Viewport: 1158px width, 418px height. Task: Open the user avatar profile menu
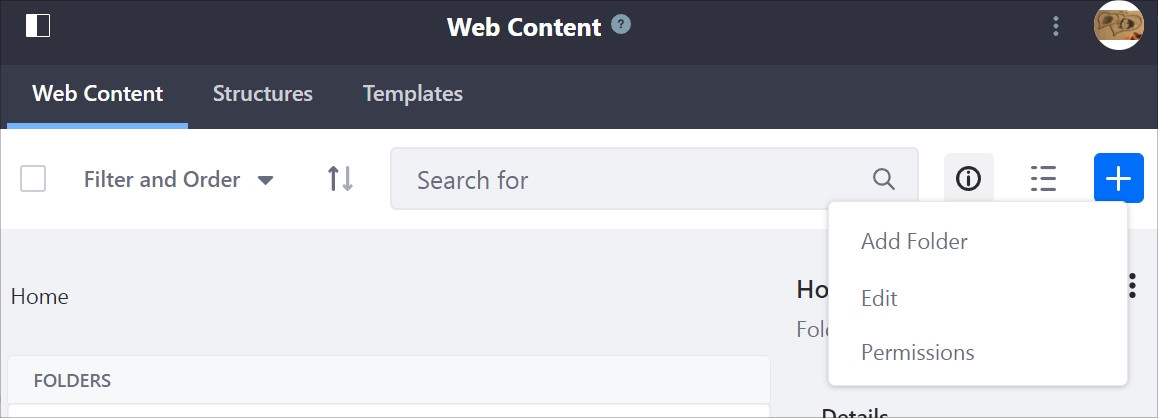point(1118,25)
